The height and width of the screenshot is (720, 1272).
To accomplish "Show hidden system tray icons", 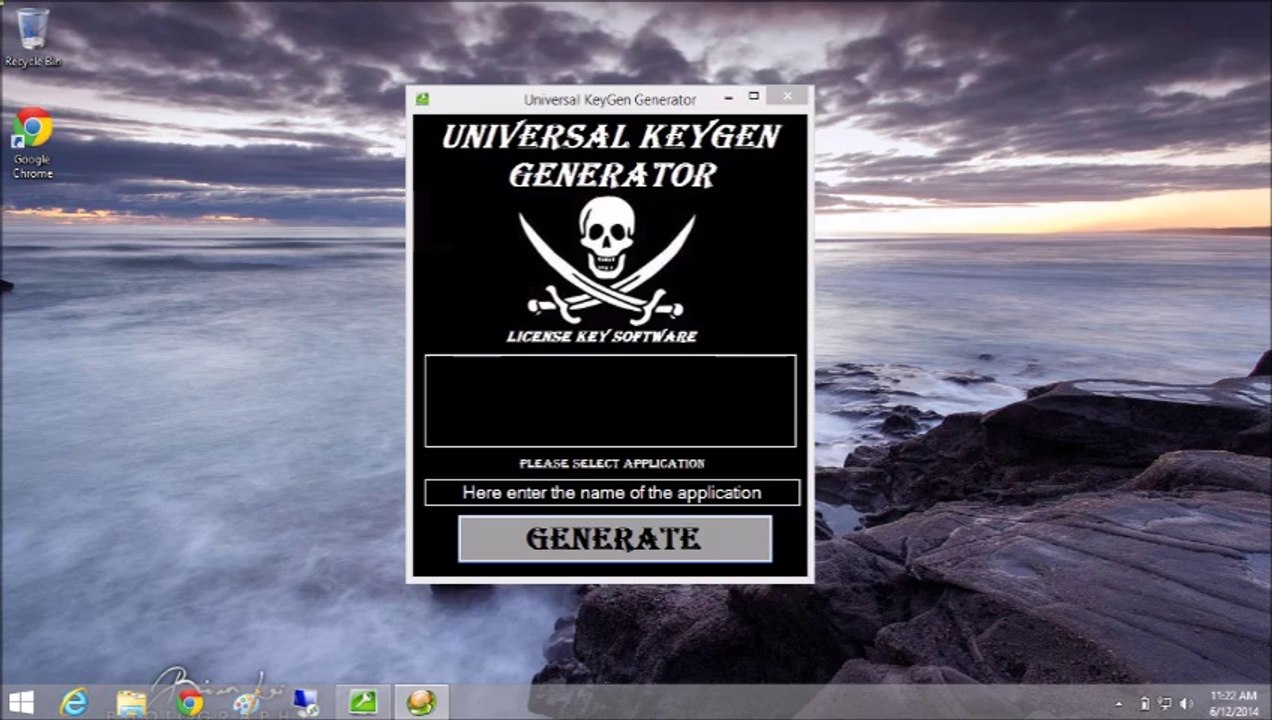I will 1120,704.
